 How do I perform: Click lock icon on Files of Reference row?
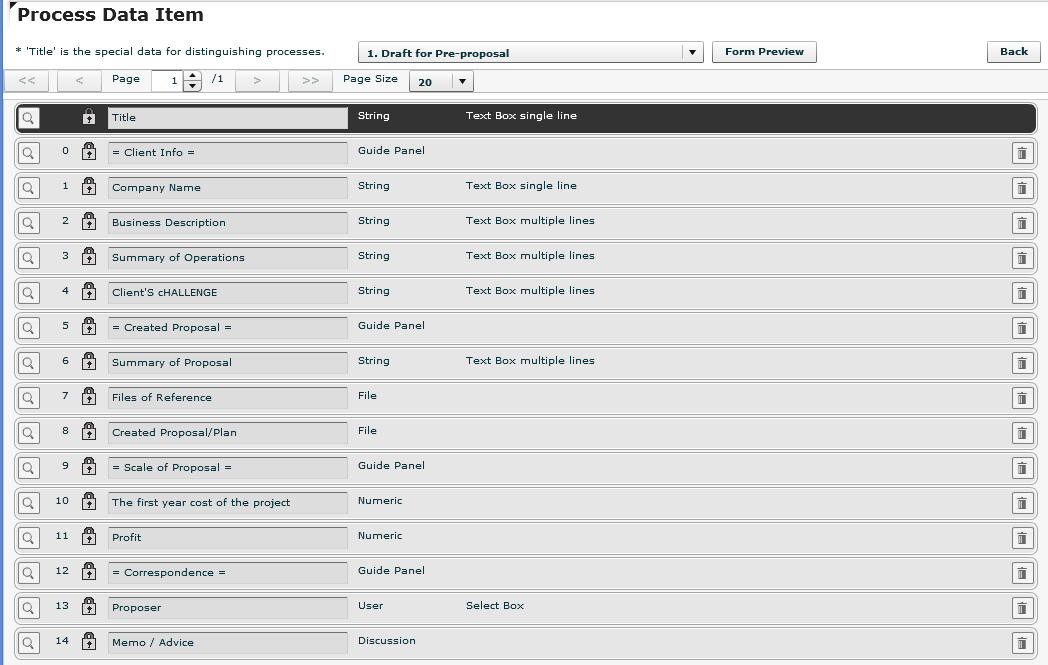click(89, 396)
